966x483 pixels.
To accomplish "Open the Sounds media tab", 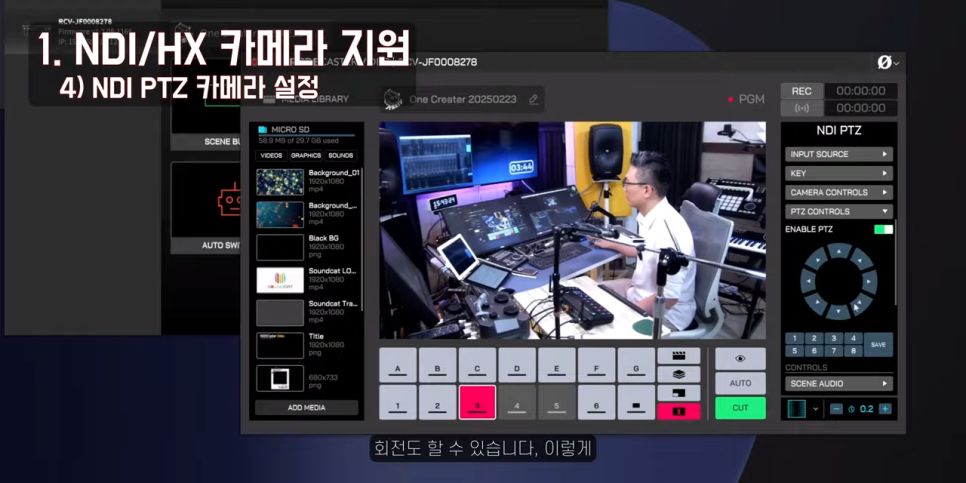I will pyautogui.click(x=341, y=156).
